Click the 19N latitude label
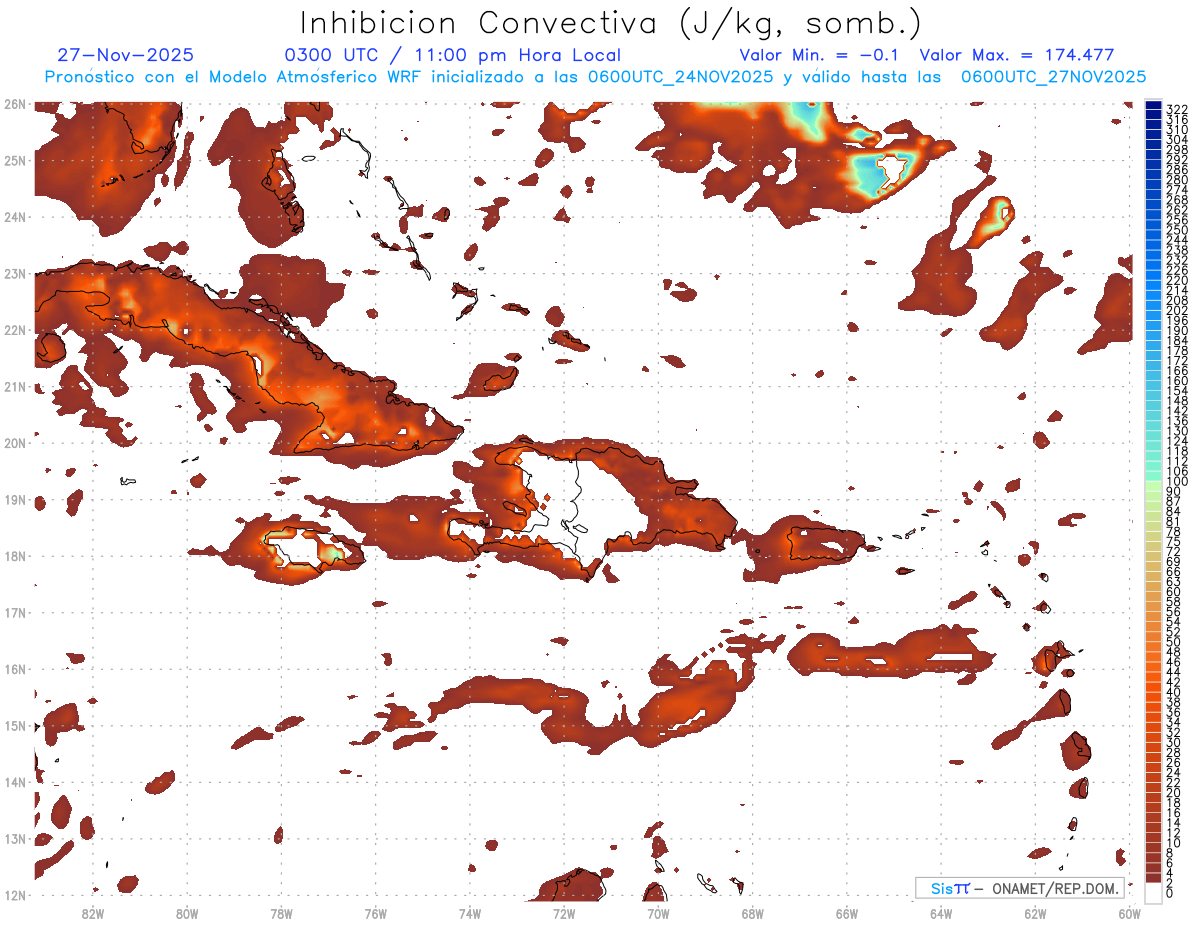This screenshot has width=1200, height=927. point(15,499)
